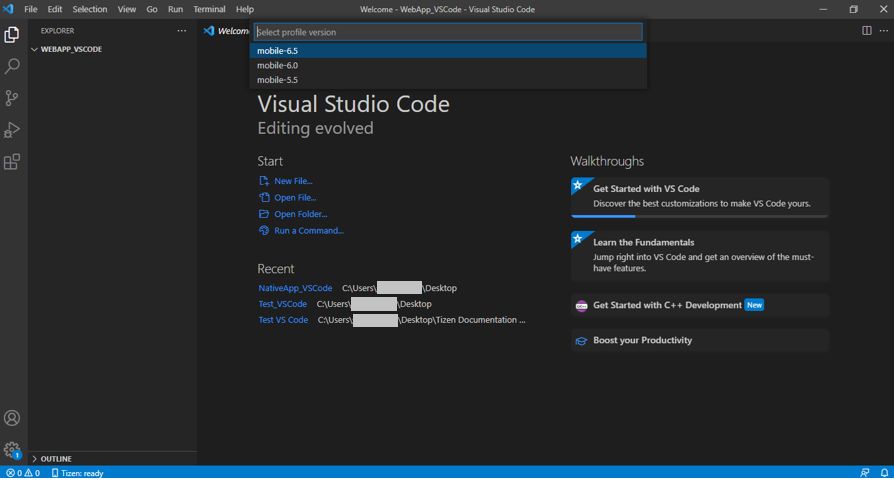This screenshot has height=480, width=894.
Task: Expand the OUTLINE section
Action: point(55,459)
